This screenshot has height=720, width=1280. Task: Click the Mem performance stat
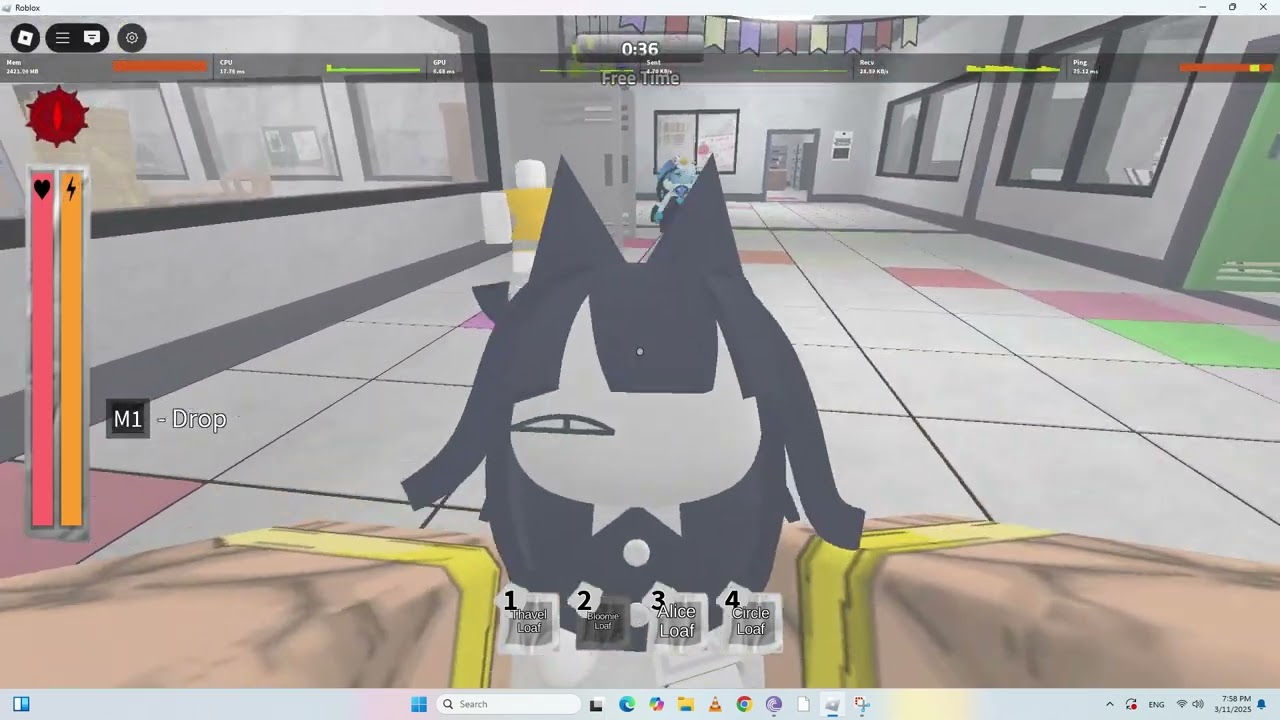pyautogui.click(x=107, y=66)
